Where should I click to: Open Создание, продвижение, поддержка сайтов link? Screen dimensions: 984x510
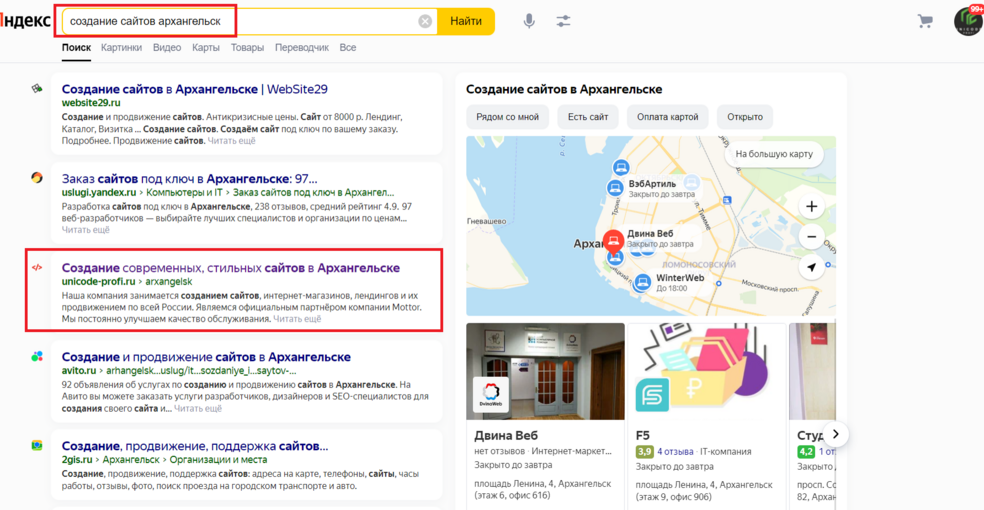tap(195, 446)
